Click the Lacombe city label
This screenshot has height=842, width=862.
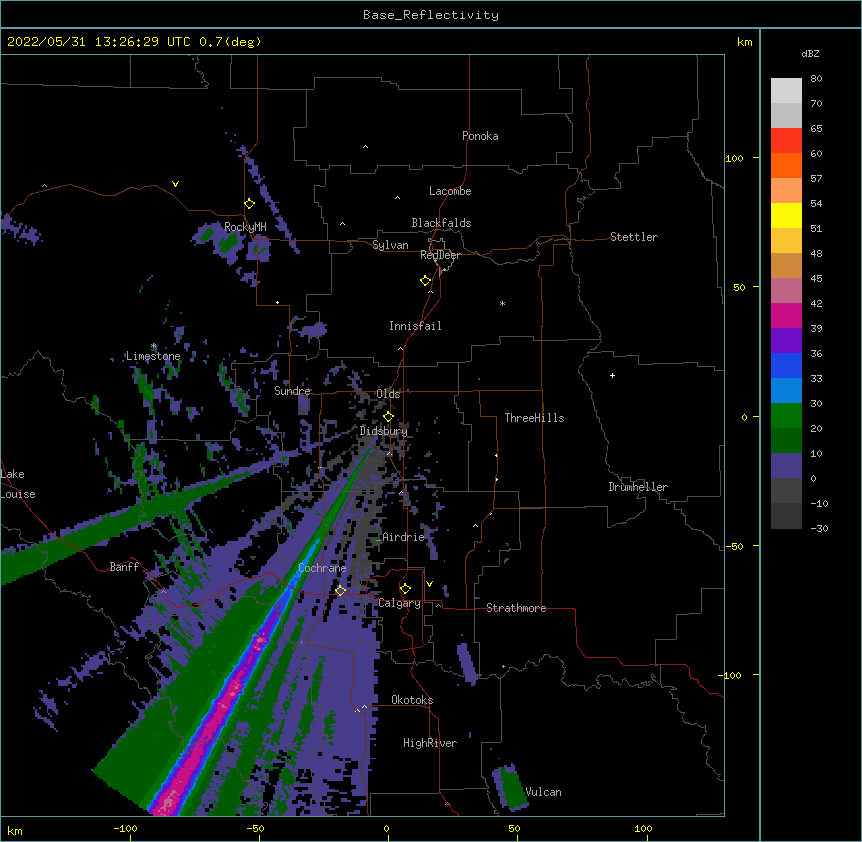click(x=450, y=191)
